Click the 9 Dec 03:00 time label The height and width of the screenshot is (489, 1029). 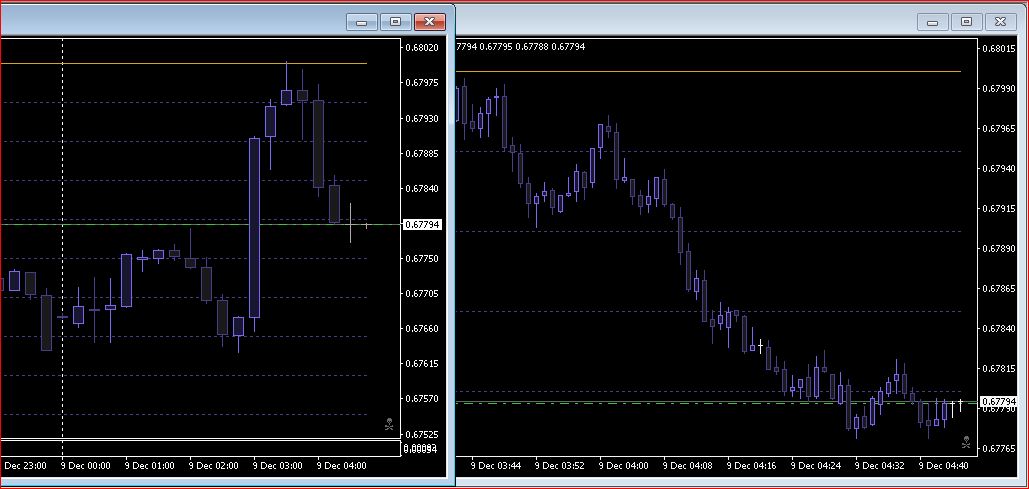coord(278,465)
